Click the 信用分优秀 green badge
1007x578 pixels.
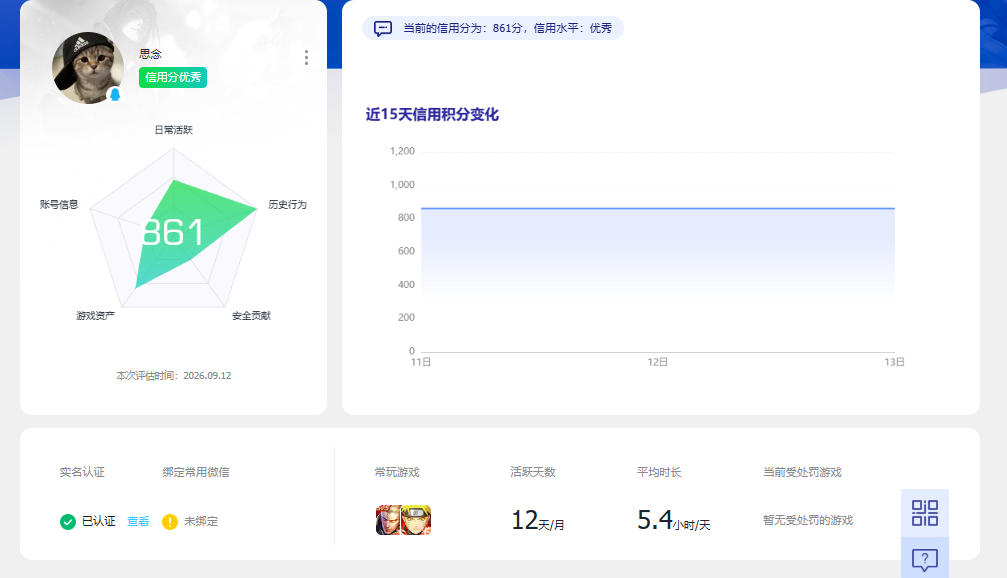pos(173,77)
